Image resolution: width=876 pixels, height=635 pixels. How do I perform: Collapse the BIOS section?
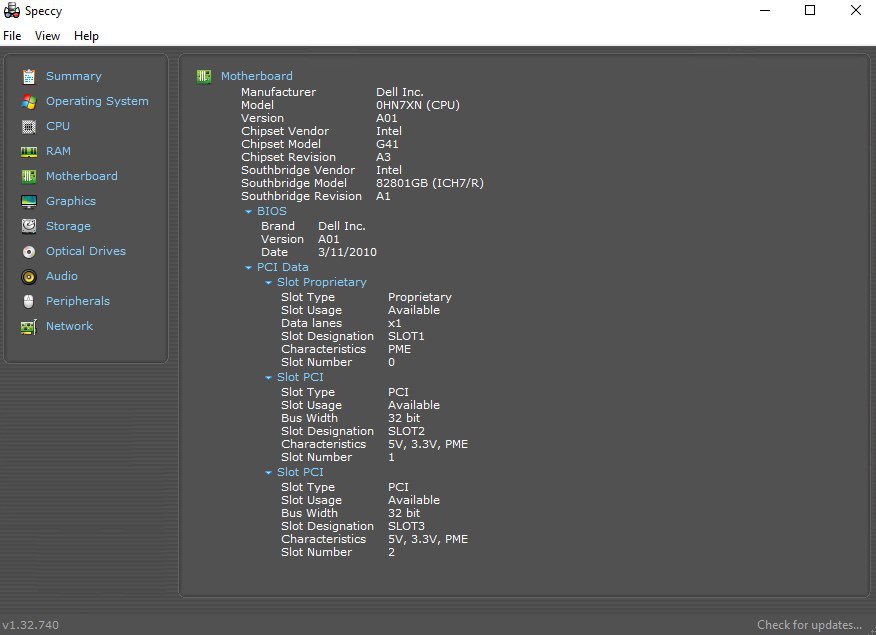click(x=248, y=212)
